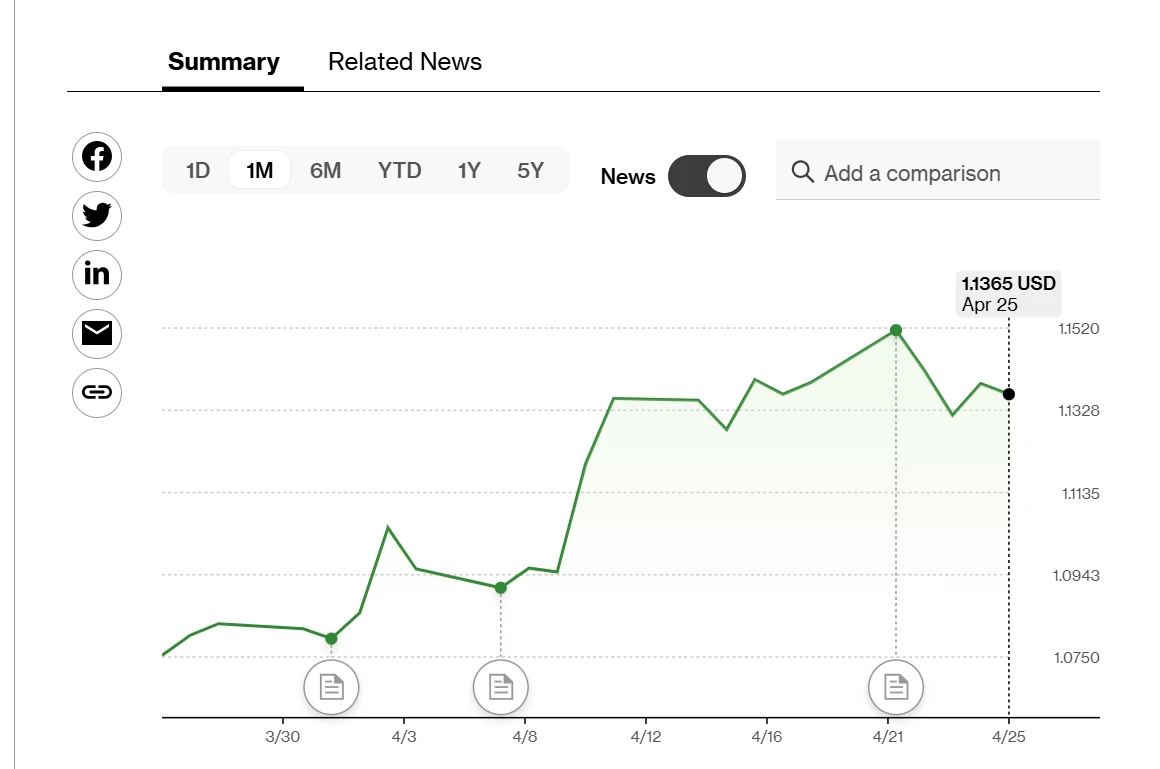The width and height of the screenshot is (1160, 769).
Task: Click the magnifier icon in comparison search
Action: click(x=803, y=172)
